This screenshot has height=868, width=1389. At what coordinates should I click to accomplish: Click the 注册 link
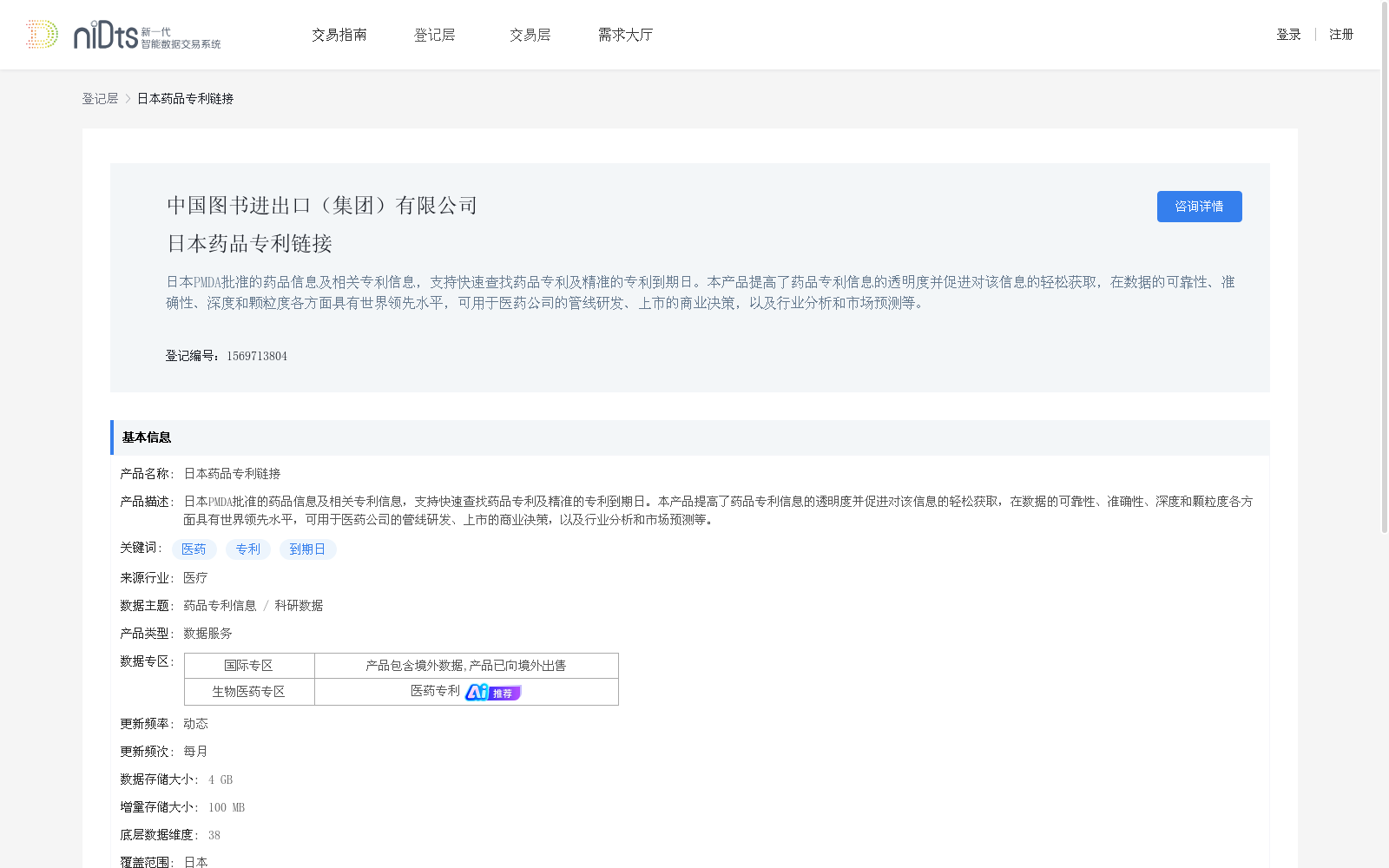pyautogui.click(x=1341, y=35)
